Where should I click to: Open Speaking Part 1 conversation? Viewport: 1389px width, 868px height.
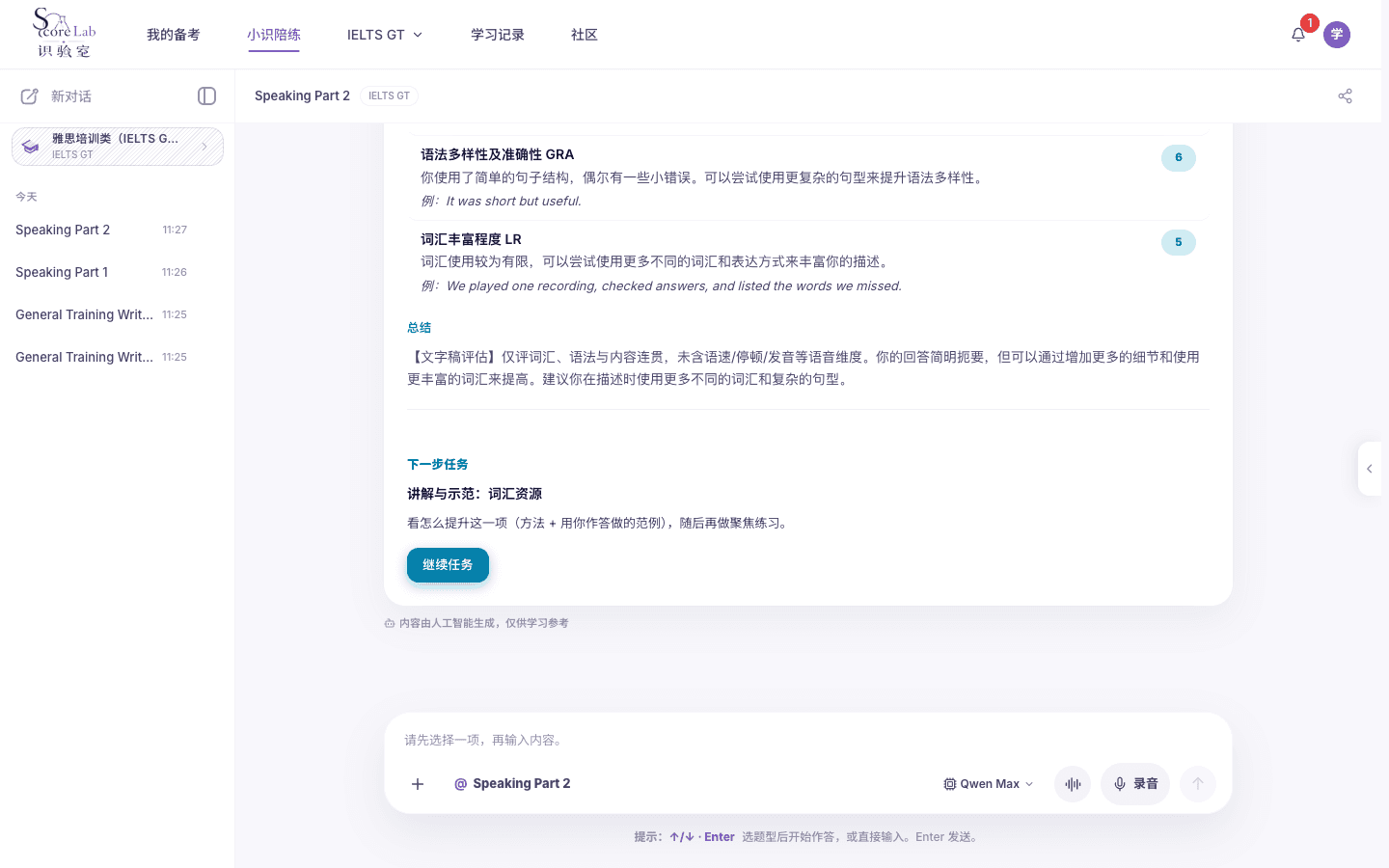(x=101, y=272)
